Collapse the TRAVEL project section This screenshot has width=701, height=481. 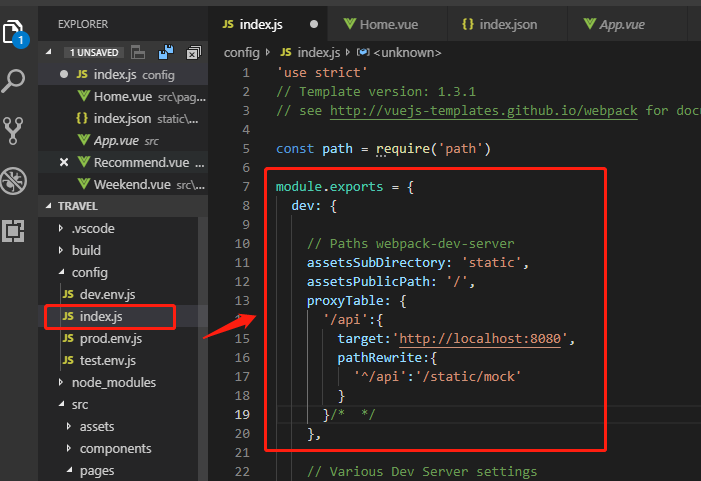tap(48, 206)
